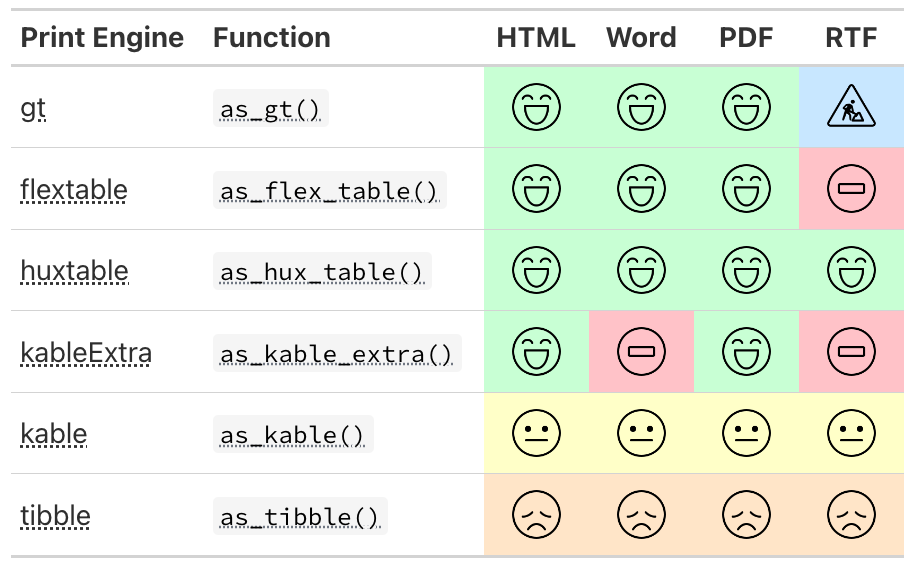Viewport: 913px width, 564px height.
Task: Click the neutral face for kable Word
Action: tap(641, 433)
